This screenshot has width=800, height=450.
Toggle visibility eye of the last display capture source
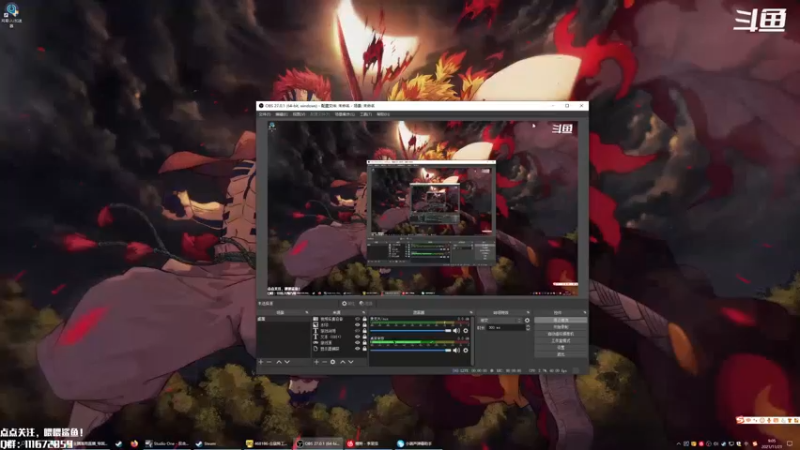[x=357, y=349]
